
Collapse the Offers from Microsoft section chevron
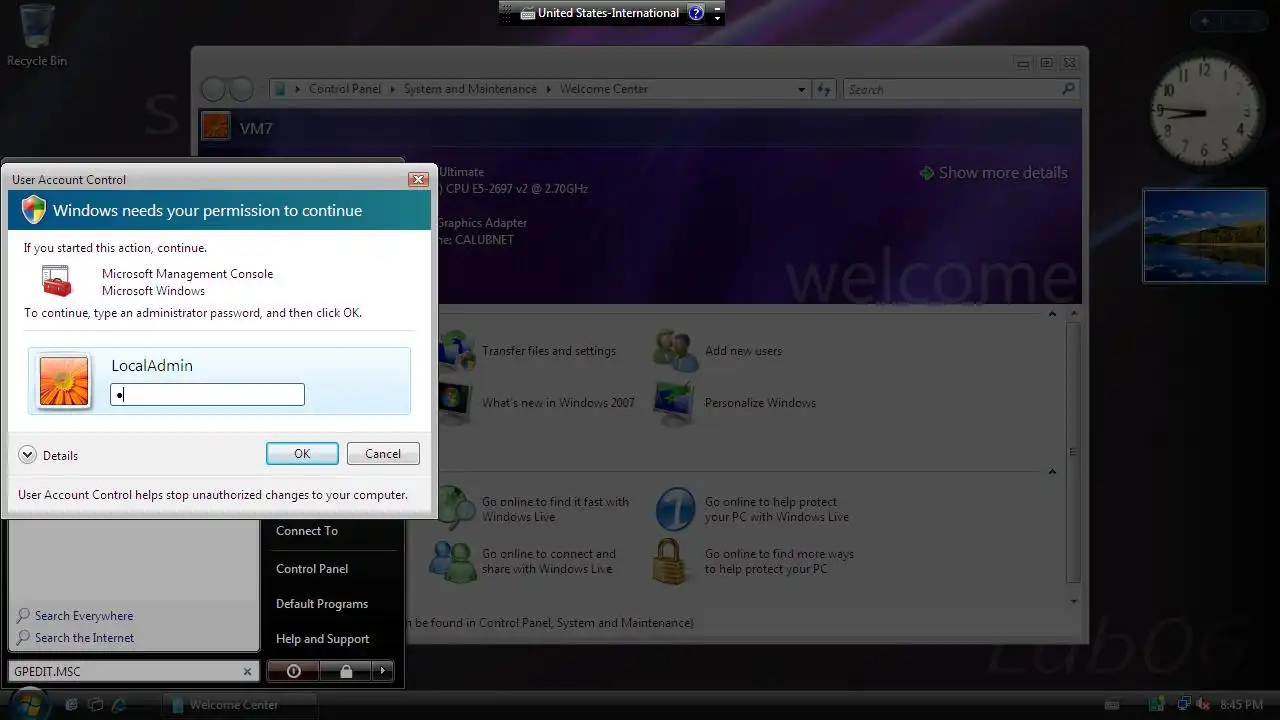(x=1052, y=472)
